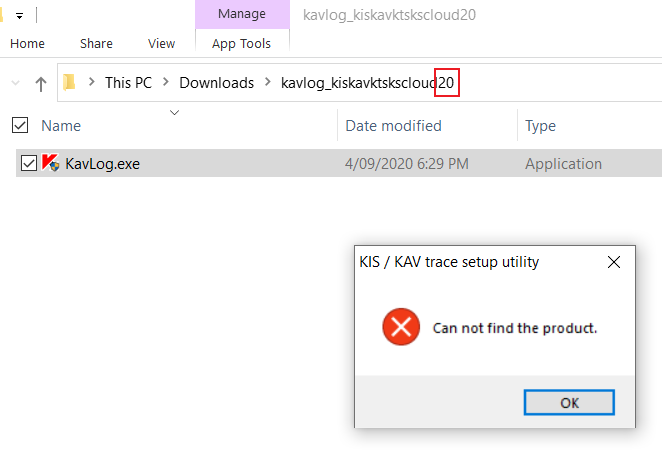Screen dimensions: 662x464
Task: Uncheck the KavLog.exe file checkbox
Action: pos(28,164)
